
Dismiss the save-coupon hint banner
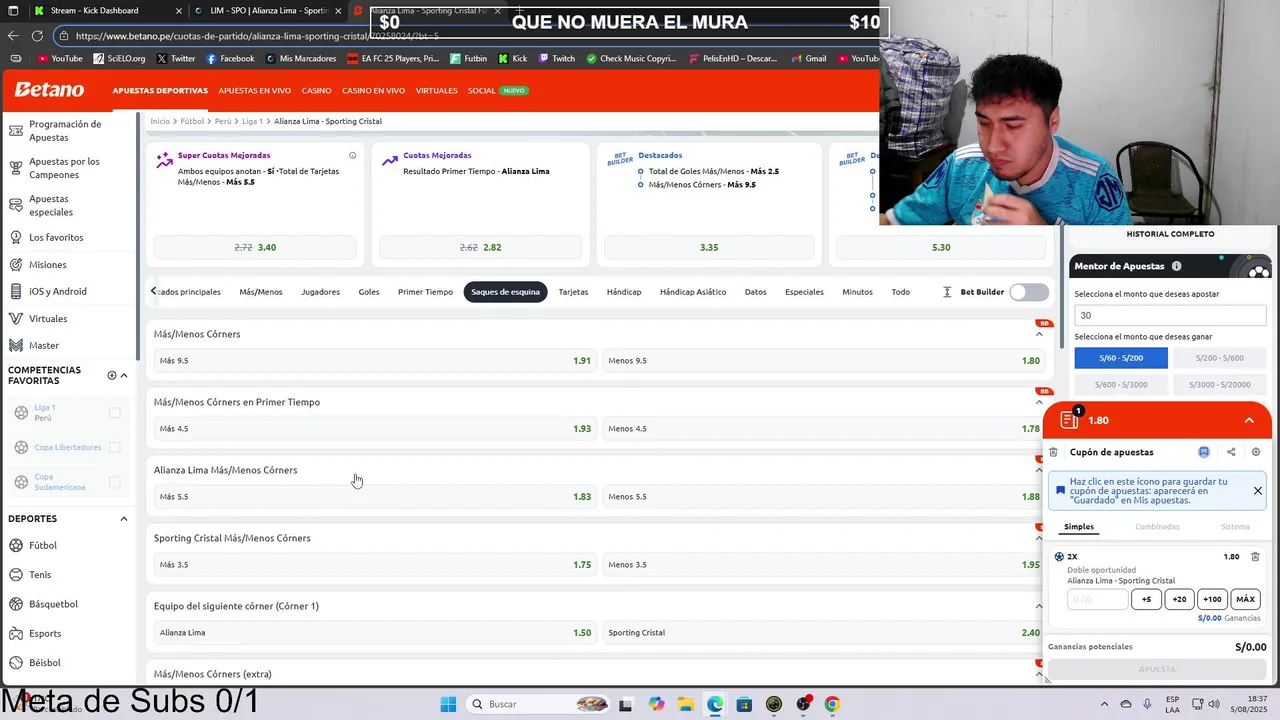pos(1257,491)
